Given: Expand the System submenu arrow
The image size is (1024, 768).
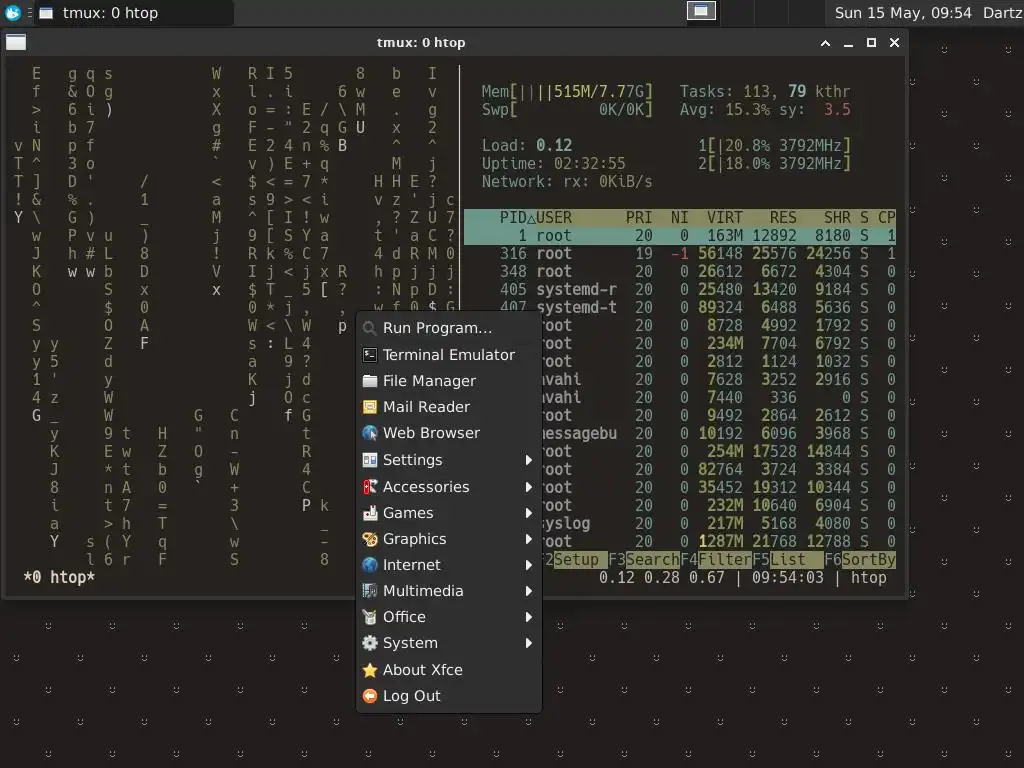Looking at the screenshot, I should coord(528,643).
